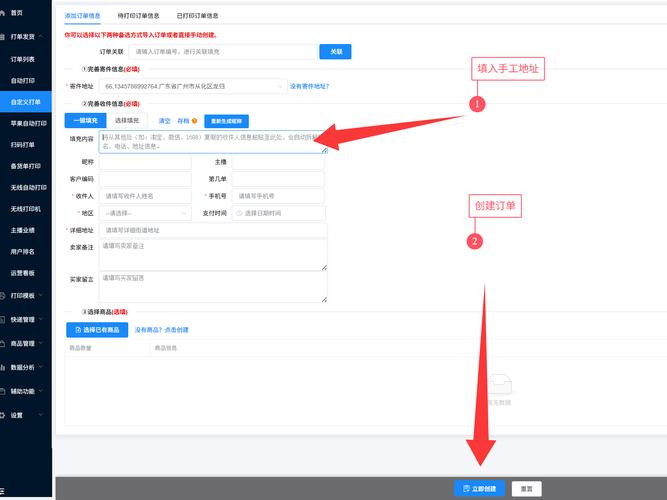Expand the 辅助功能 sidebar group

pos(26,391)
